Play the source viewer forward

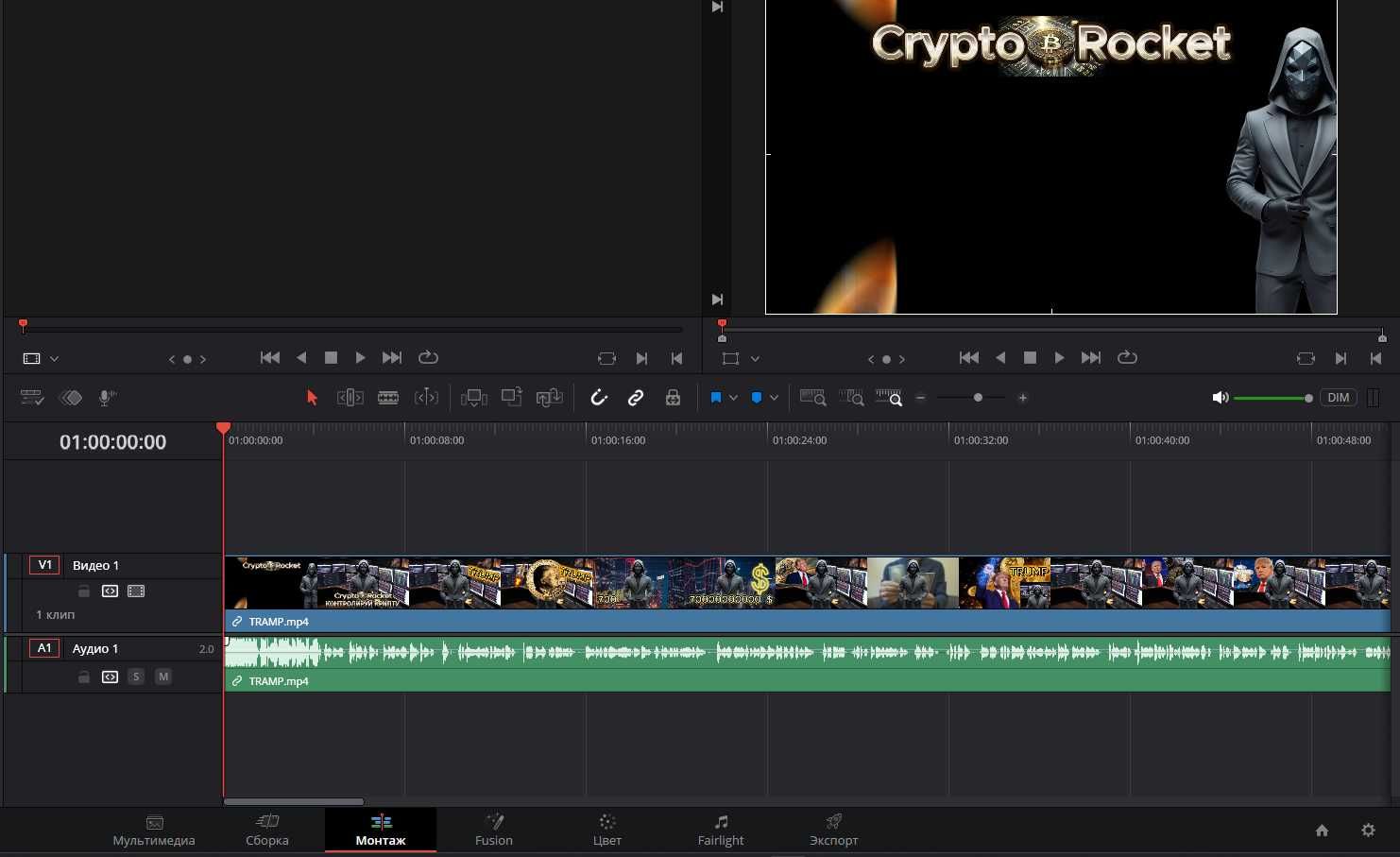click(x=360, y=358)
